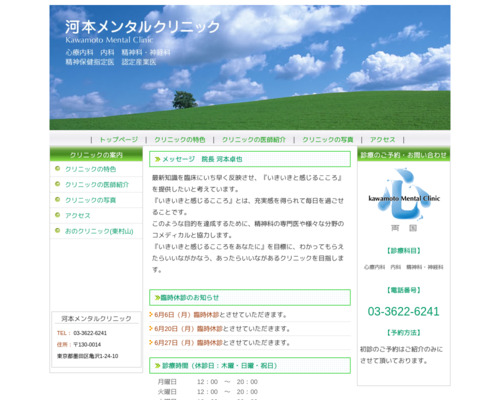Image resolution: width=500 pixels, height=400 pixels.
Task: Click the bullet icon beside クリニックの特色 in sidebar
Action: (x=57, y=169)
